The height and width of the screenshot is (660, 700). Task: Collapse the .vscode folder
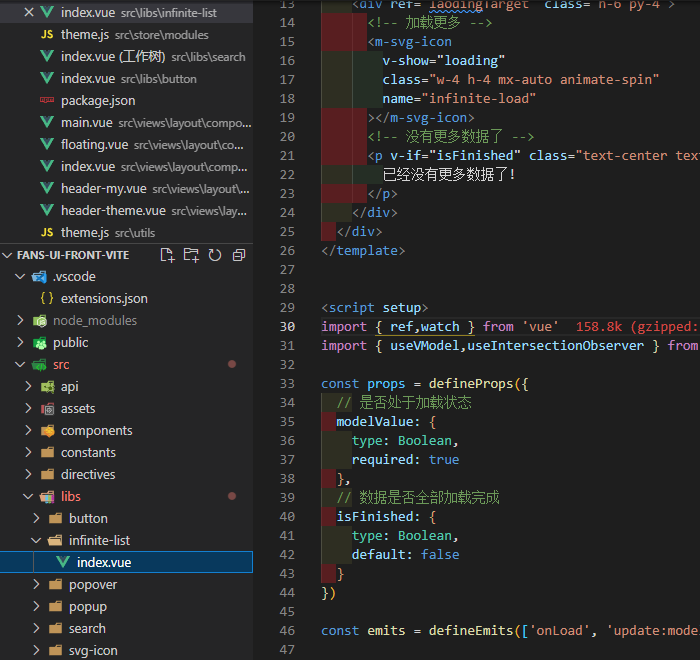(x=19, y=277)
